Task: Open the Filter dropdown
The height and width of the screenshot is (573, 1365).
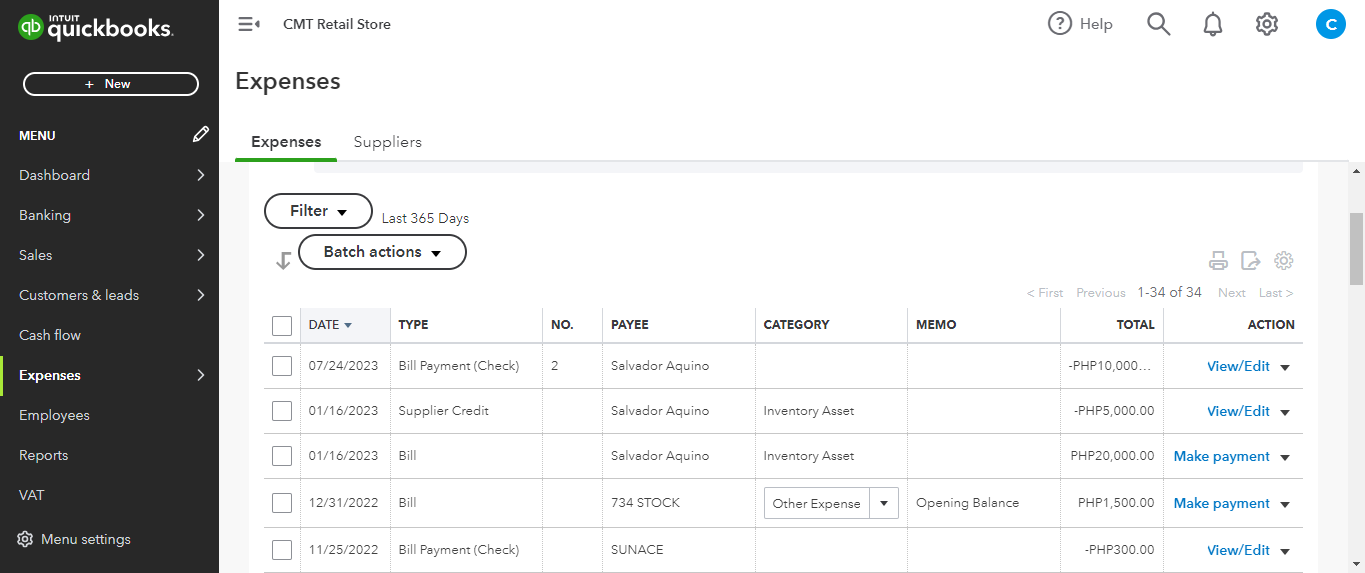Action: [318, 211]
